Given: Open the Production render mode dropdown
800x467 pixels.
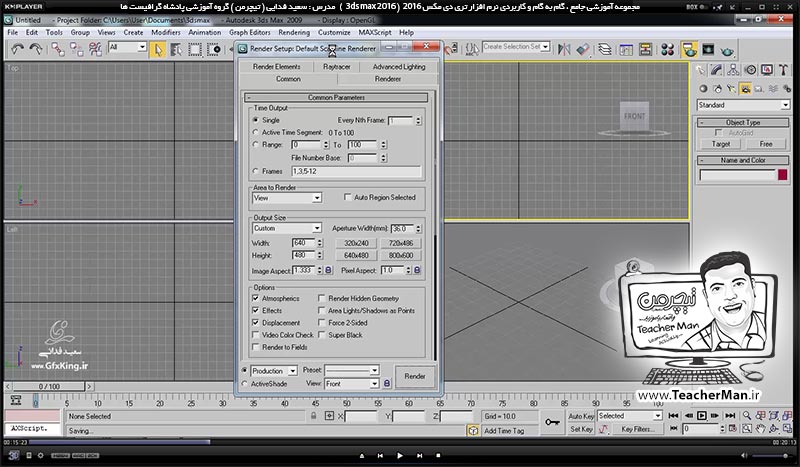Looking at the screenshot, I should (274, 371).
